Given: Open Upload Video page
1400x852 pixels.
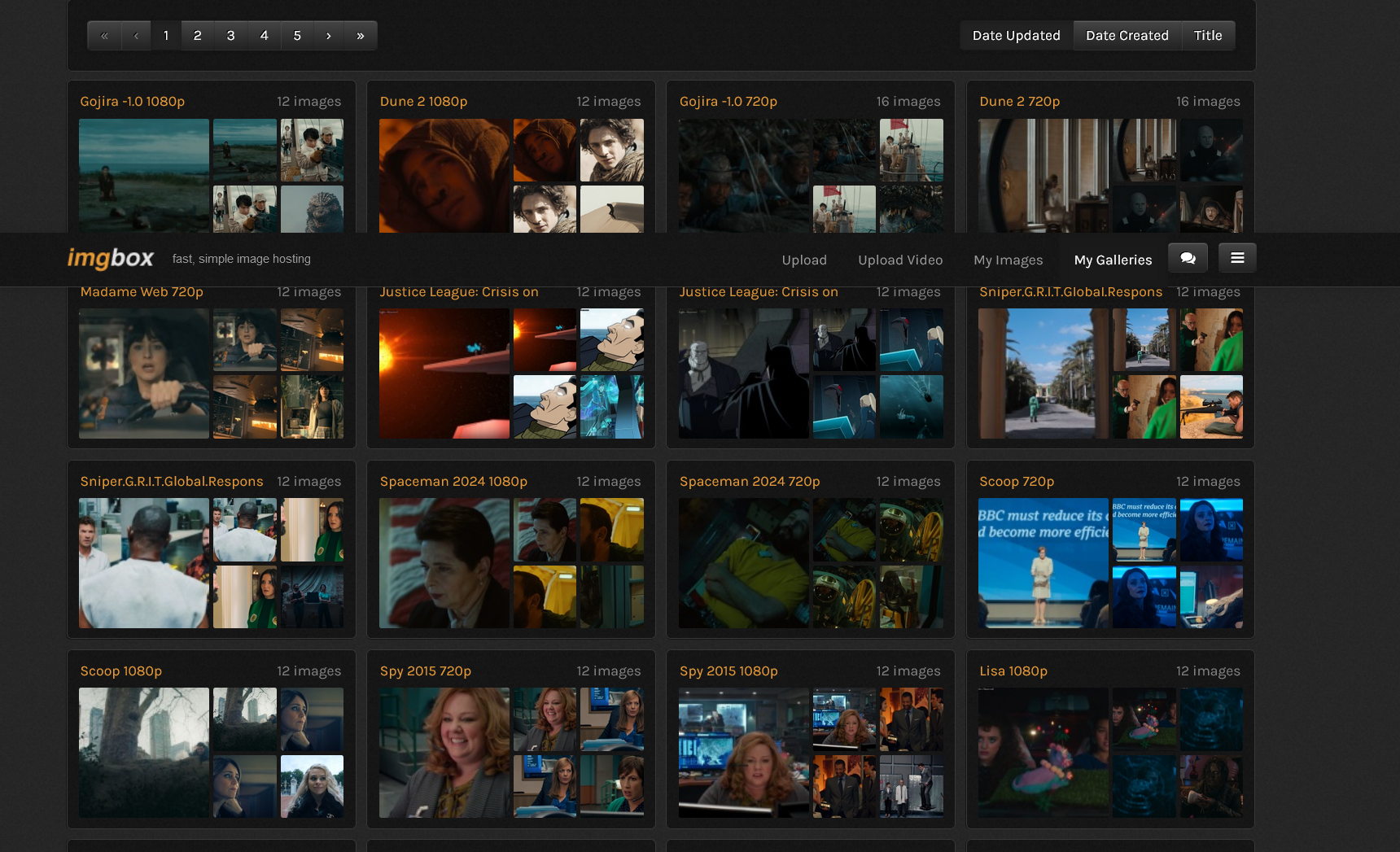Looking at the screenshot, I should click(x=899, y=260).
